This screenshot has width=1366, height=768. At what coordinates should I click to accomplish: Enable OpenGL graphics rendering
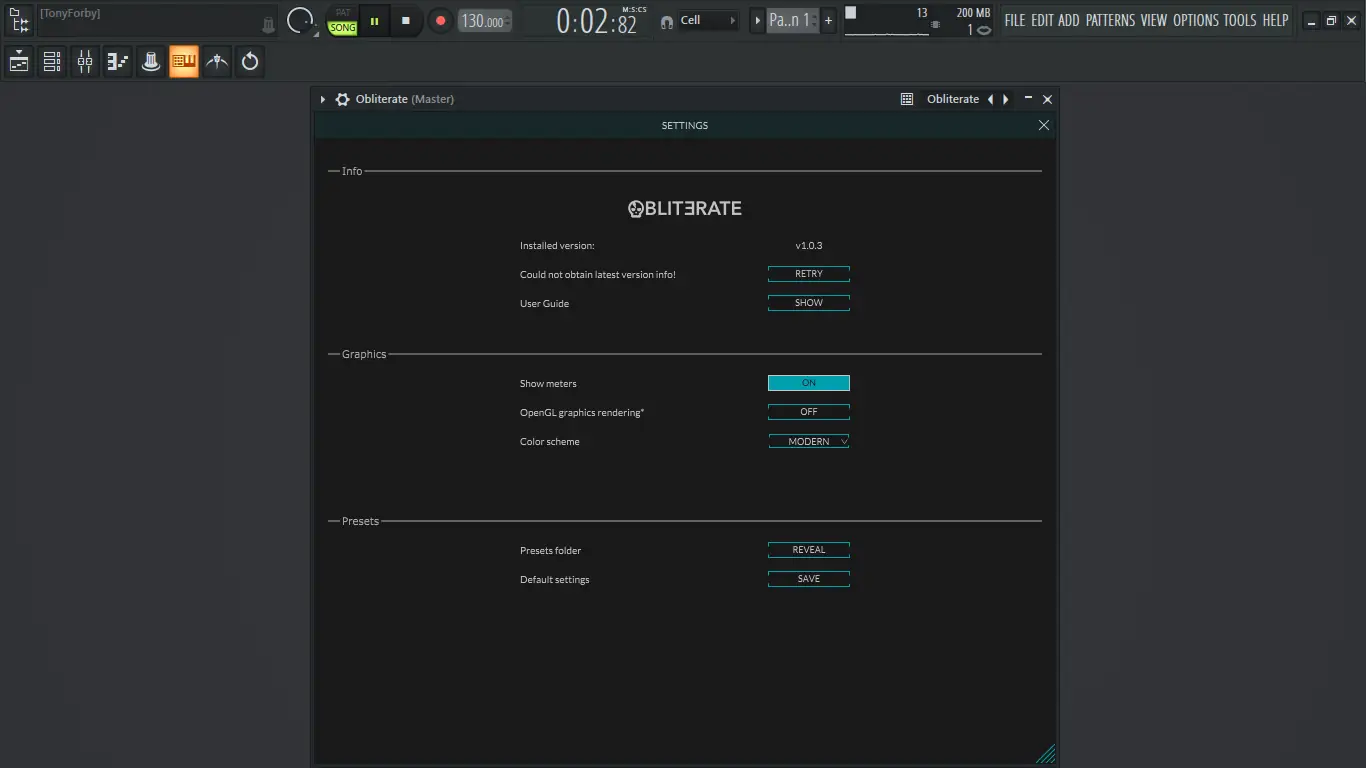pos(808,411)
